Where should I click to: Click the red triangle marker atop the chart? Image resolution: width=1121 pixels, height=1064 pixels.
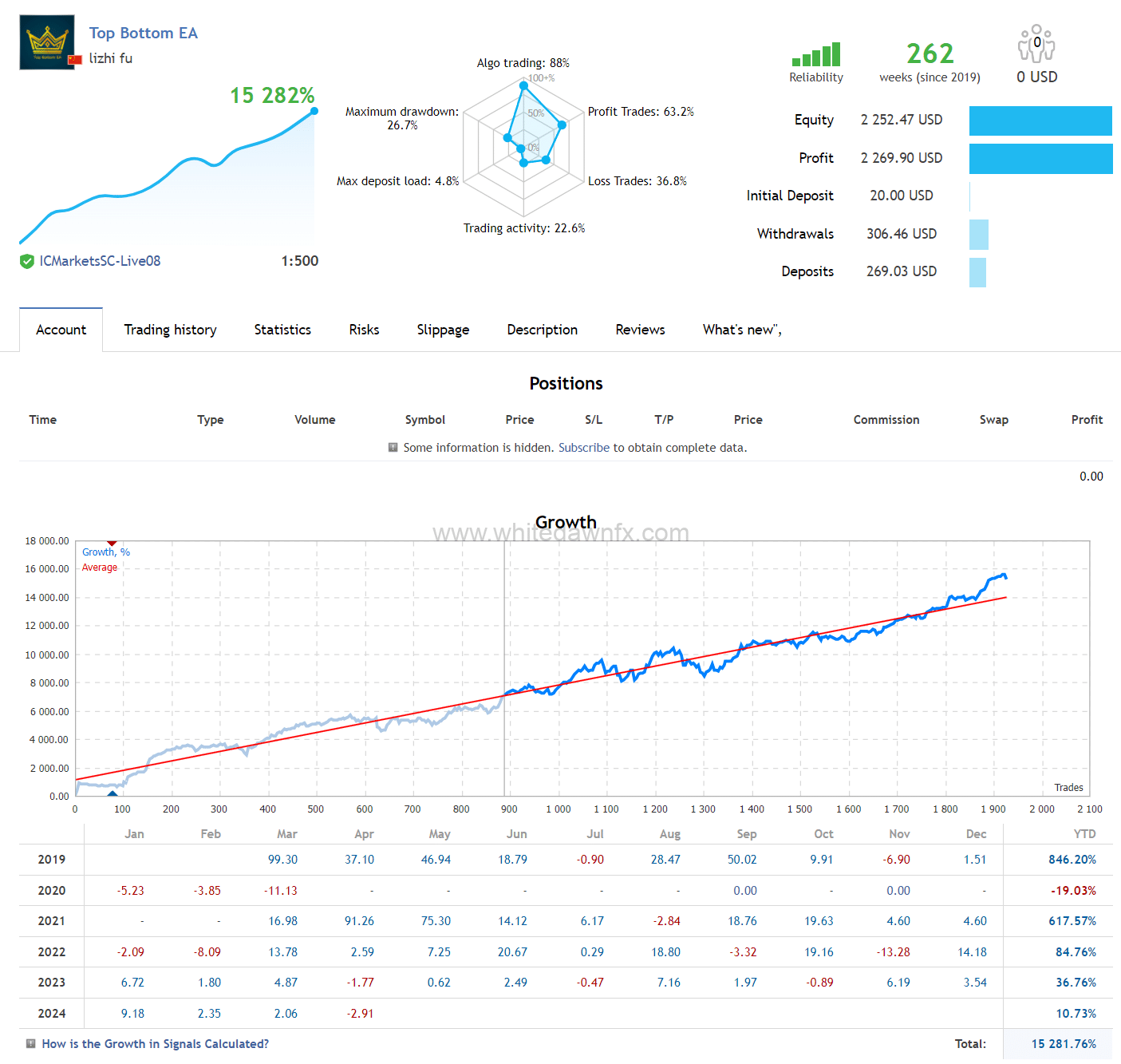pos(112,544)
